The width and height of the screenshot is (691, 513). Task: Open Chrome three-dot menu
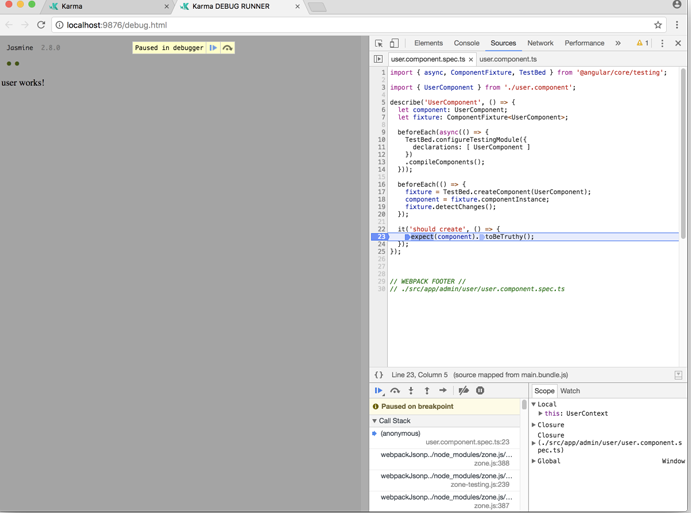pos(677,25)
